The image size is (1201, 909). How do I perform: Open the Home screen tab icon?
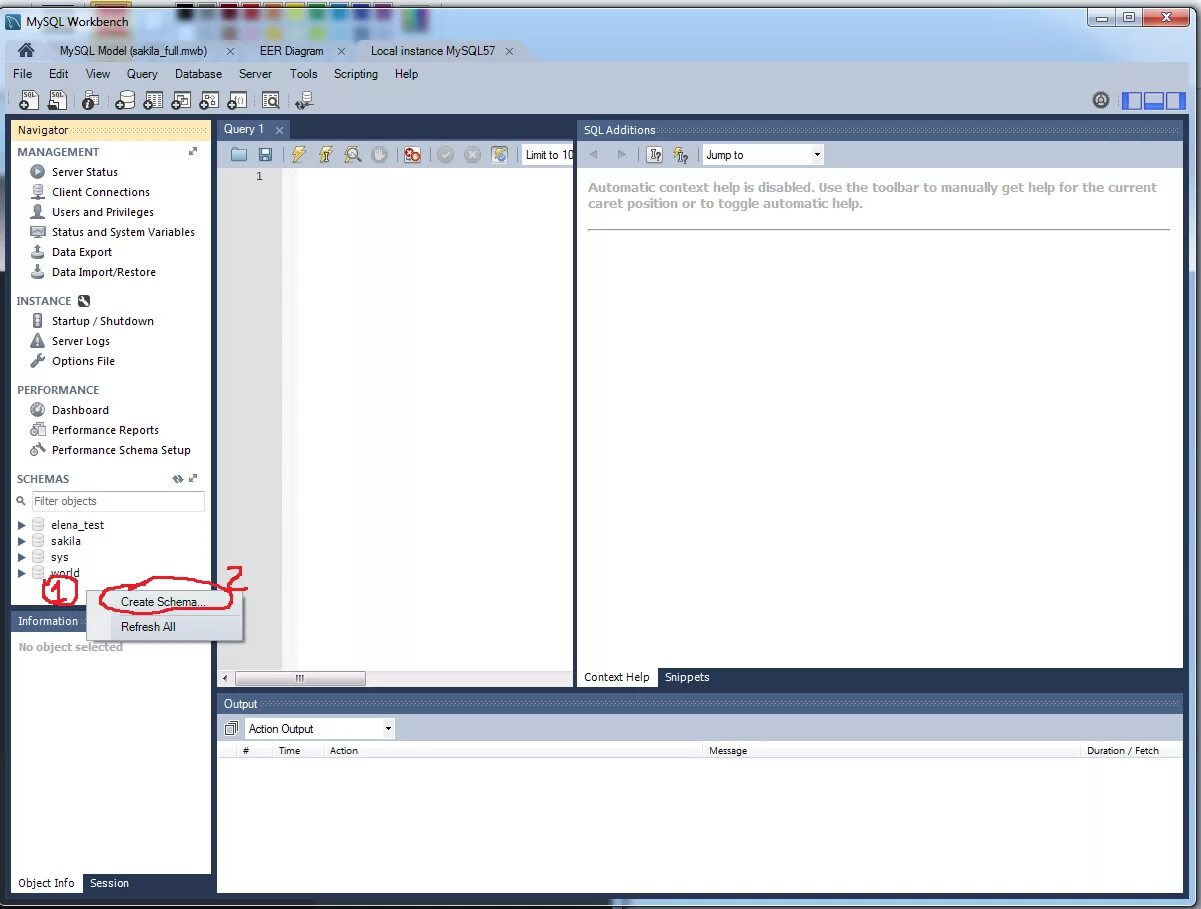(x=26, y=51)
